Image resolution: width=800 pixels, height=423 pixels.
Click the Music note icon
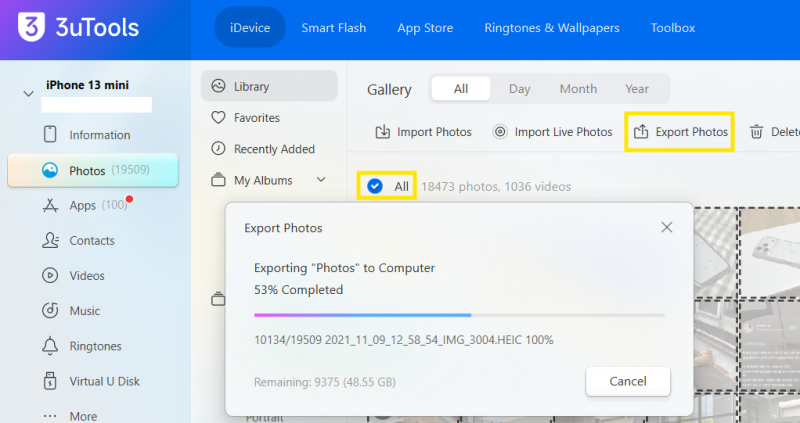50,310
